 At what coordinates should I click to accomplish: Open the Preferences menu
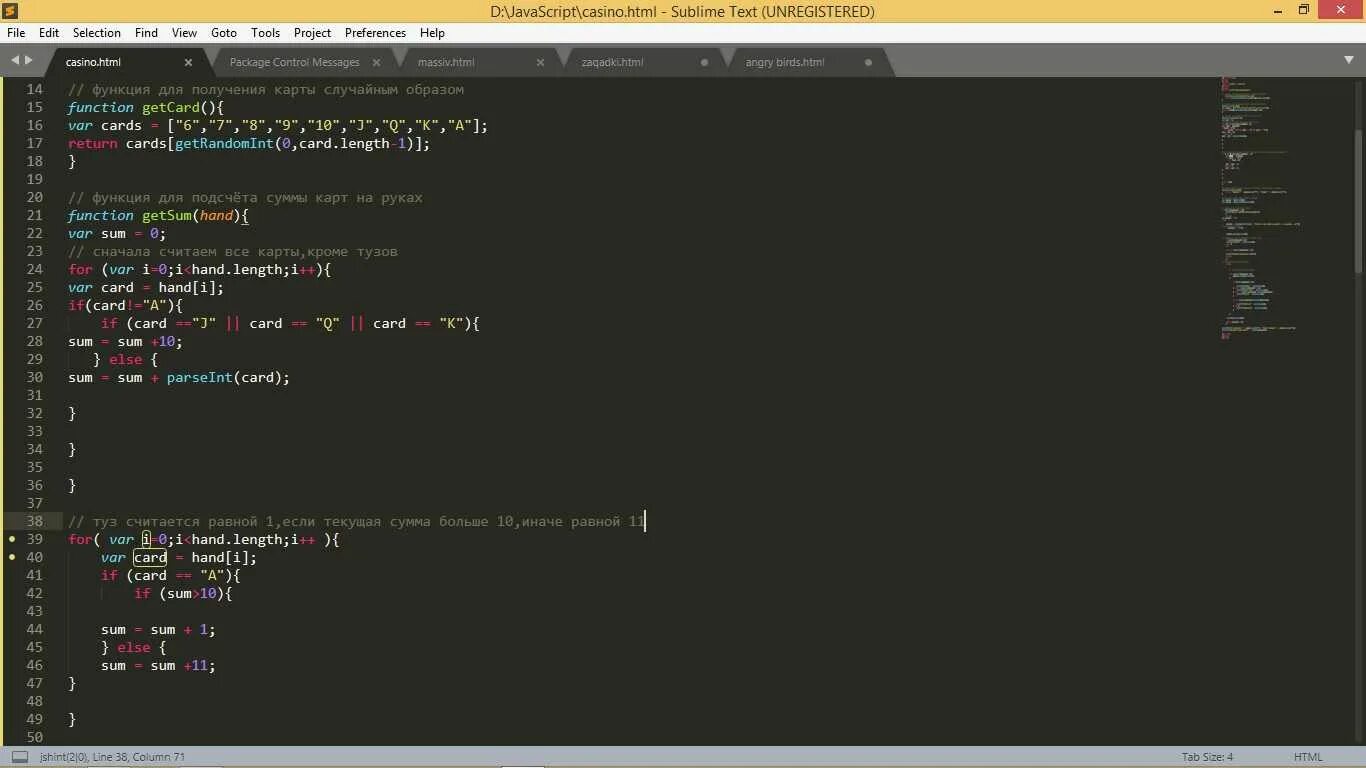376,33
